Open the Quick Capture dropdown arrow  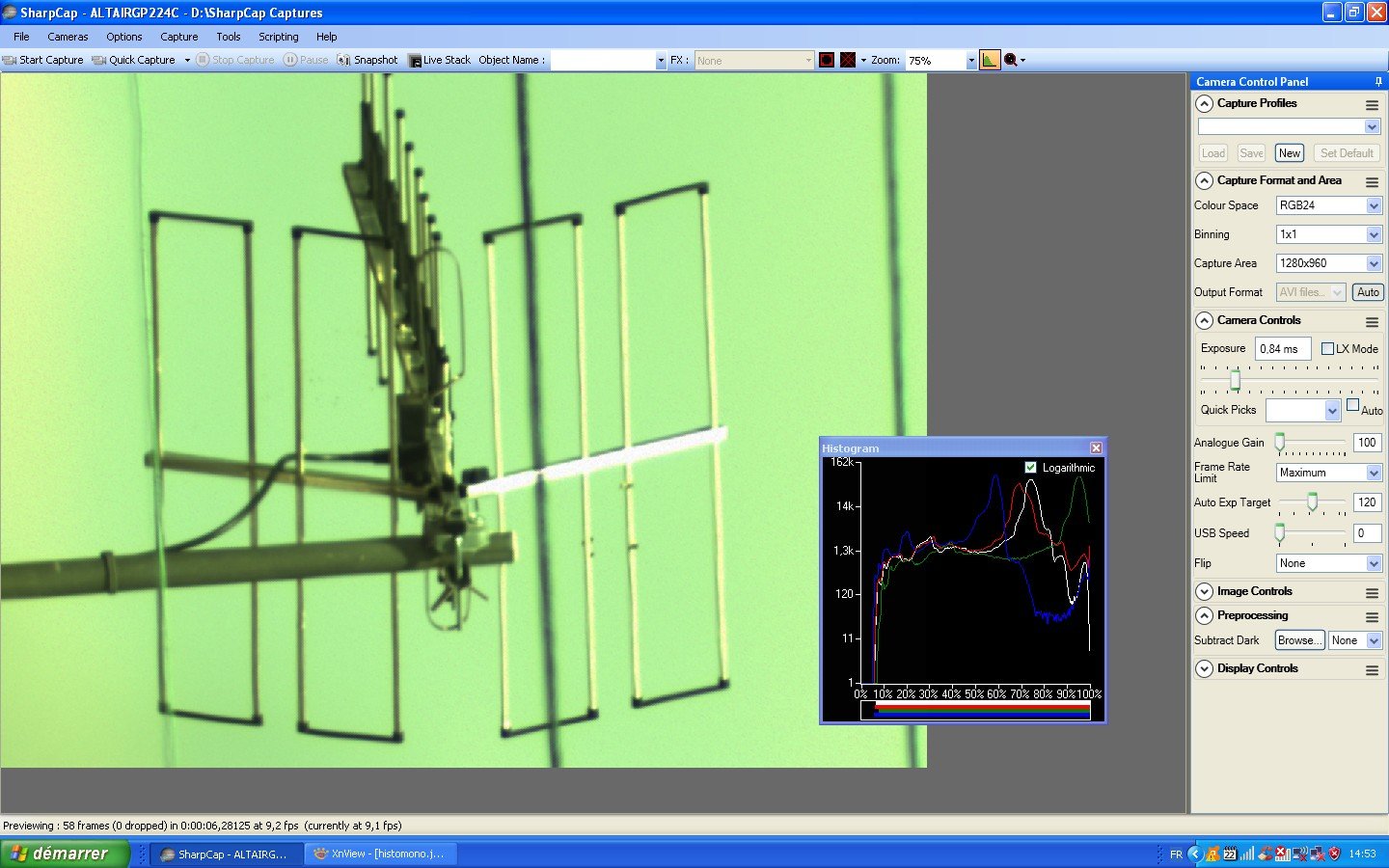(187, 60)
